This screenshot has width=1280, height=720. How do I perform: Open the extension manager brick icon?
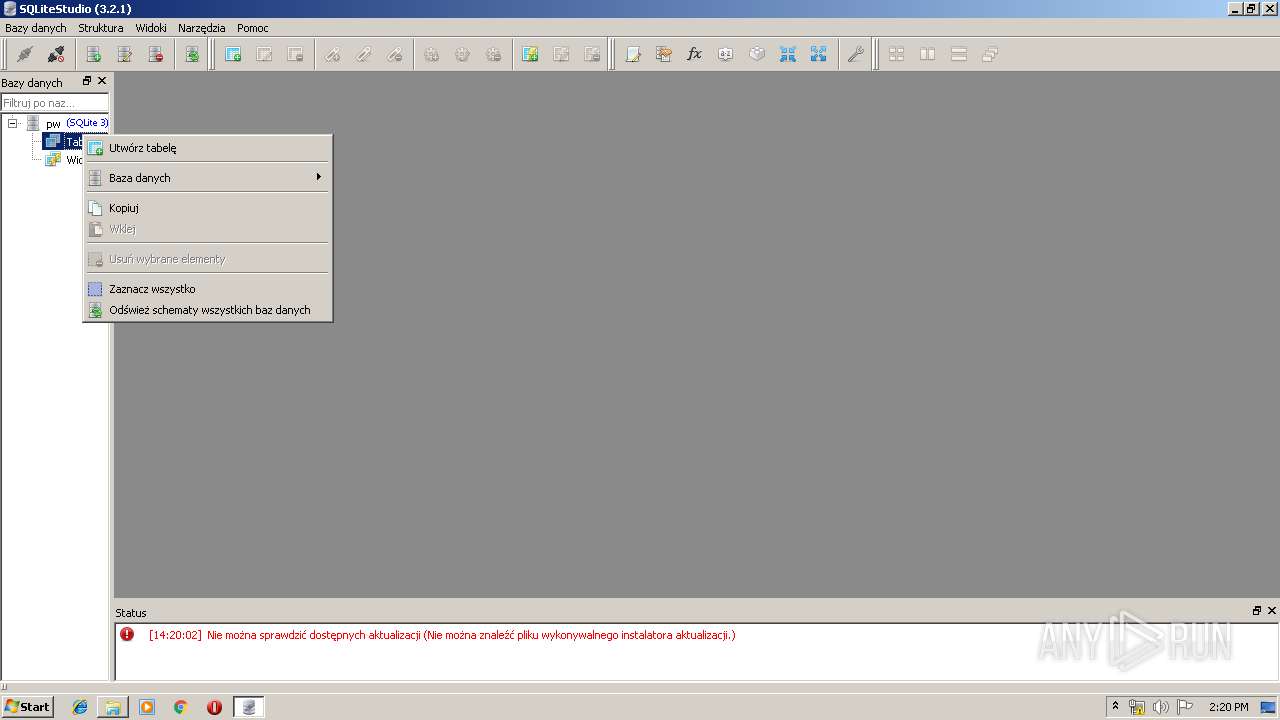pyautogui.click(x=757, y=55)
